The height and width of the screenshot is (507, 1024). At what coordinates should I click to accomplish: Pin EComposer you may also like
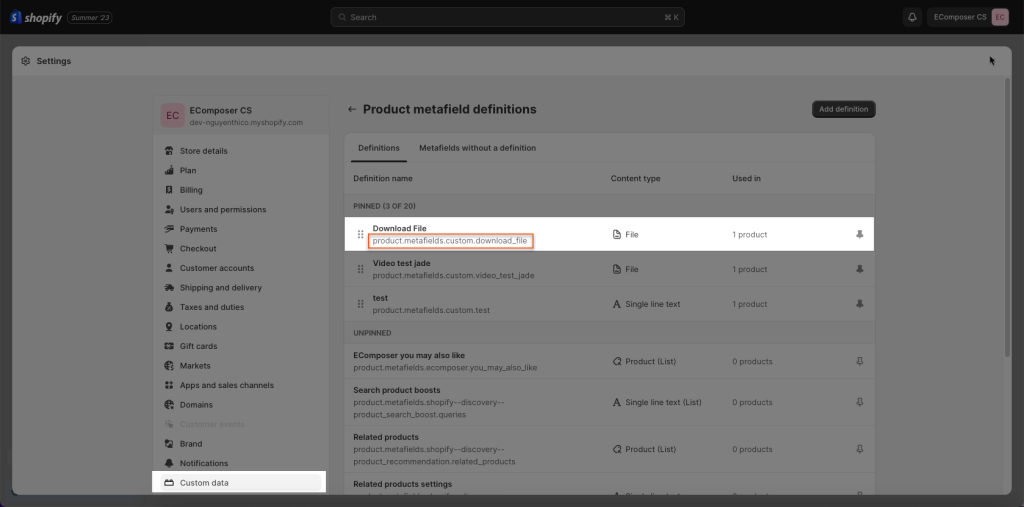pyautogui.click(x=859, y=361)
